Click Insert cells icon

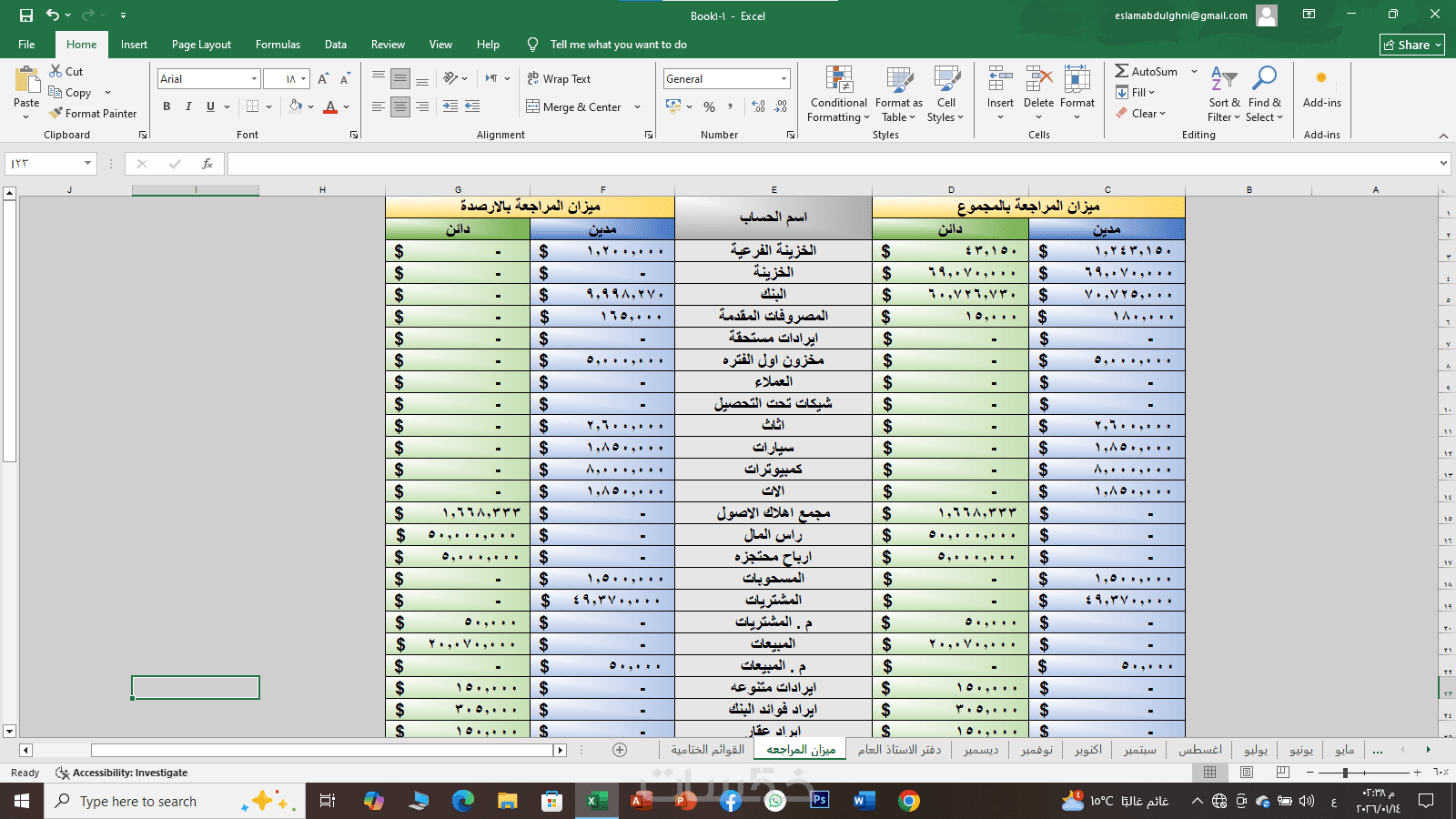pyautogui.click(x=1000, y=80)
